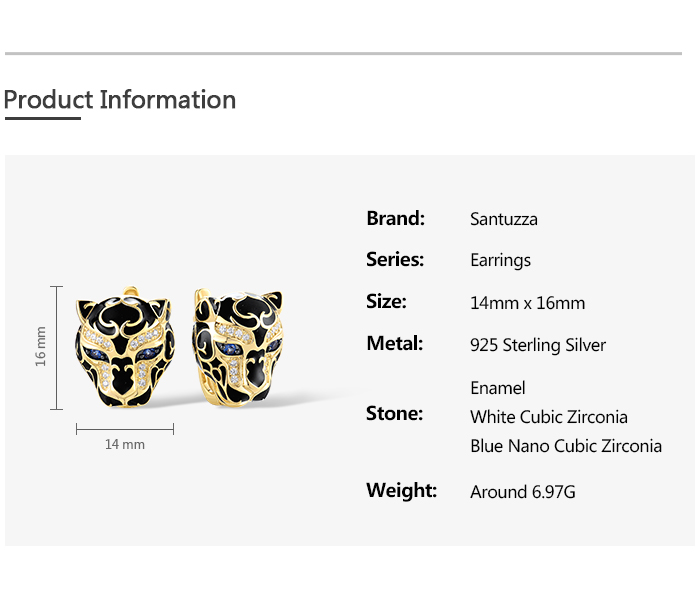The image size is (700, 596).
Task: Click the 14 mm width dimension label
Action: pyautogui.click(x=125, y=444)
